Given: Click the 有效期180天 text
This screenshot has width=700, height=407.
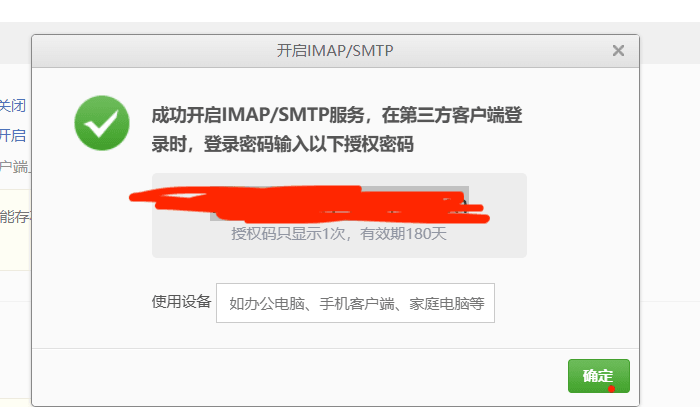Looking at the screenshot, I should pos(404,233).
